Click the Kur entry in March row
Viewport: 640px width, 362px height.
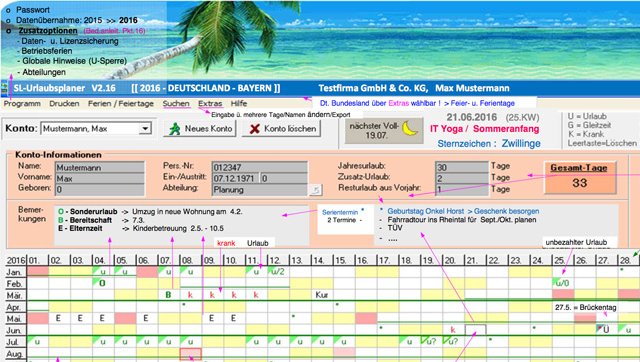pos(322,295)
